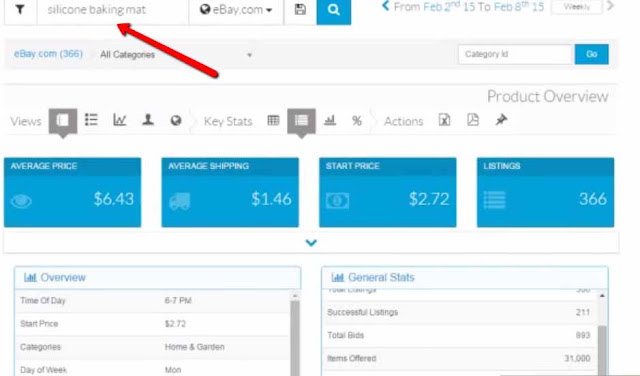Select the Items Offered 31,000 row
Viewport: 640px width, 376px height.
(x=460, y=358)
